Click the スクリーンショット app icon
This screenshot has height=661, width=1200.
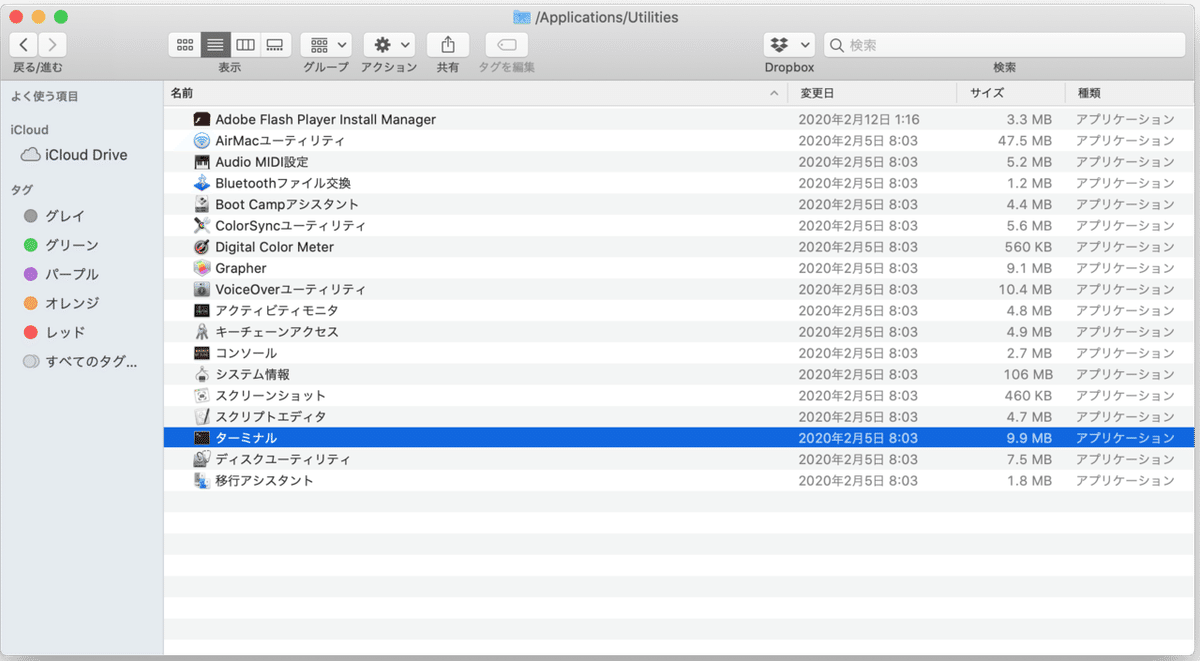pos(201,396)
